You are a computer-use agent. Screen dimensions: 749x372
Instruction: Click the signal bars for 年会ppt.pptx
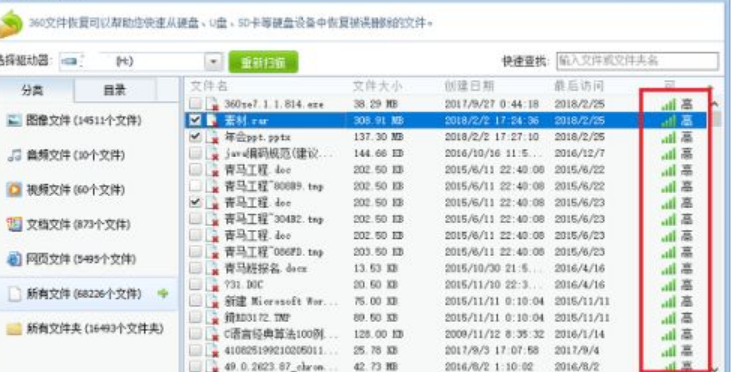point(669,138)
